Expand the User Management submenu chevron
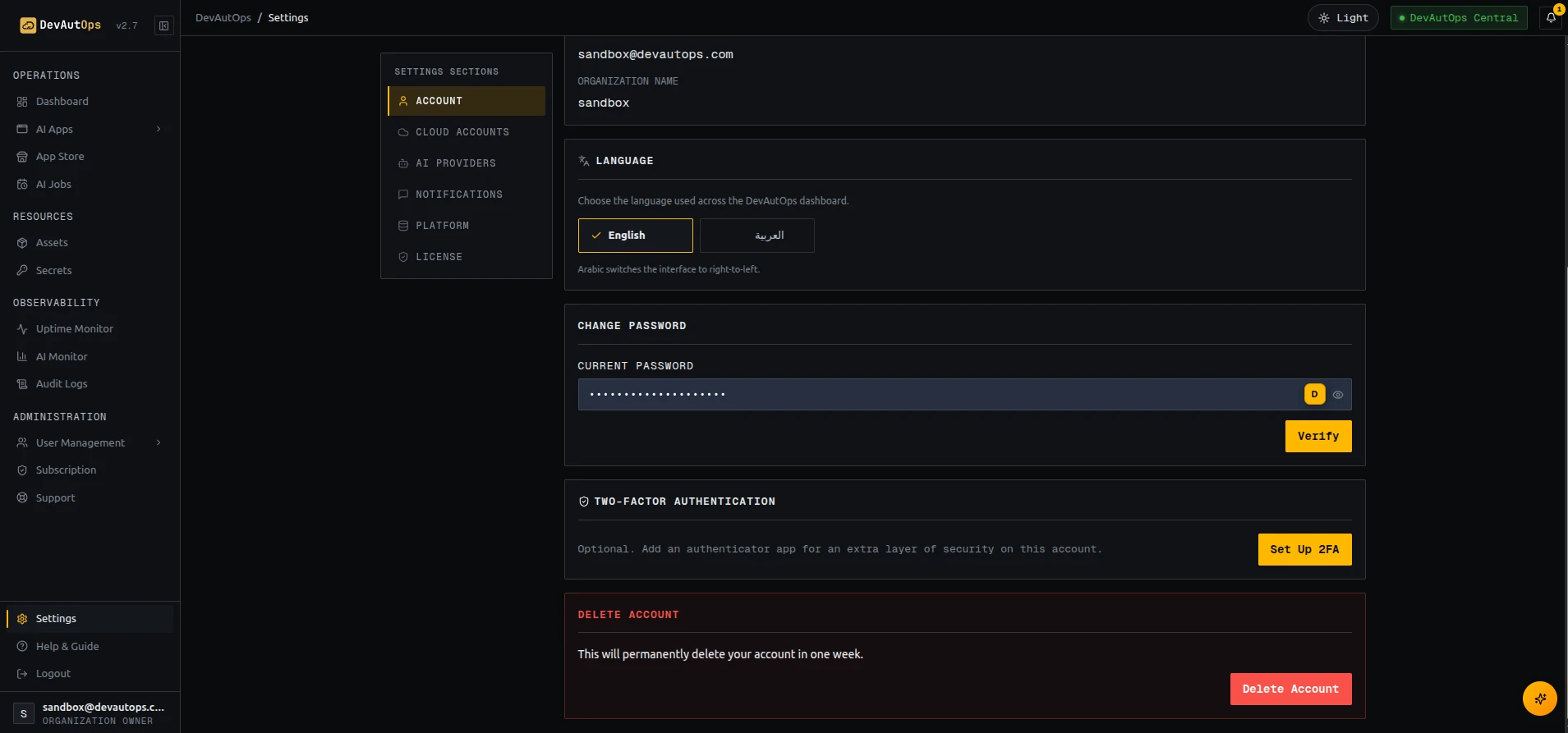 point(159,443)
